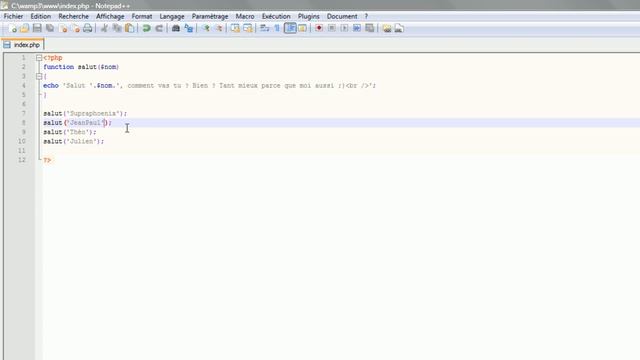This screenshot has height=360, width=640.
Task: Open the user defined language icon
Action: click(302, 28)
